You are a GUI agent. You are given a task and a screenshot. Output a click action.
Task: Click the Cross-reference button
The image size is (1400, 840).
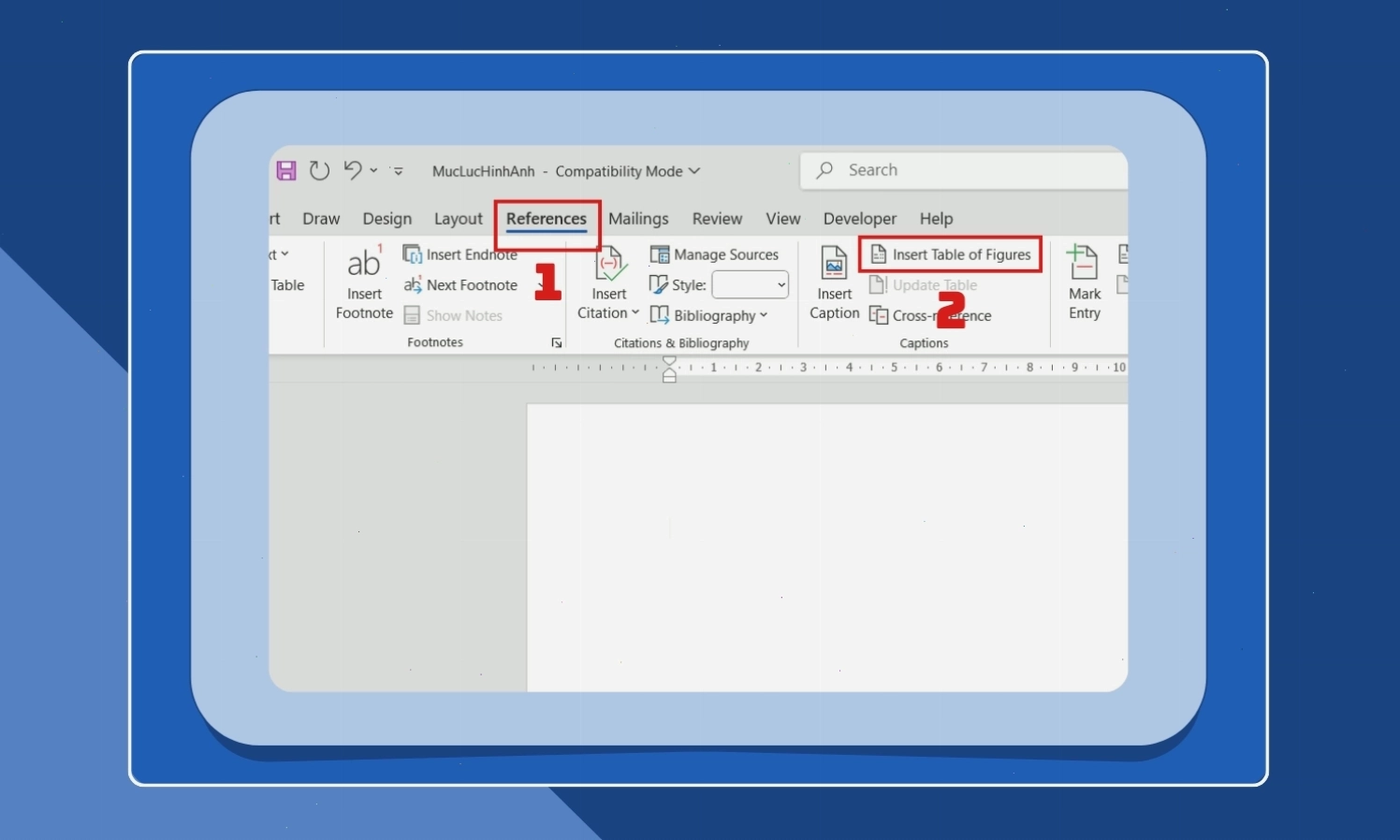[x=930, y=316]
